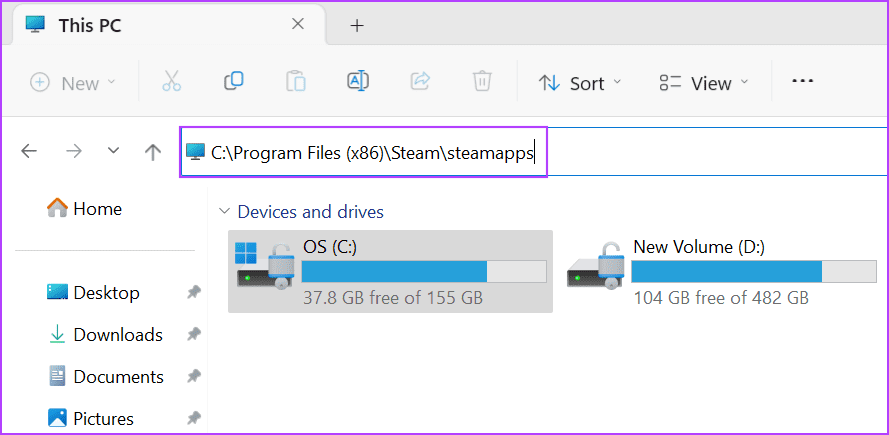Open Desktop in the navigation pane

tap(93, 293)
